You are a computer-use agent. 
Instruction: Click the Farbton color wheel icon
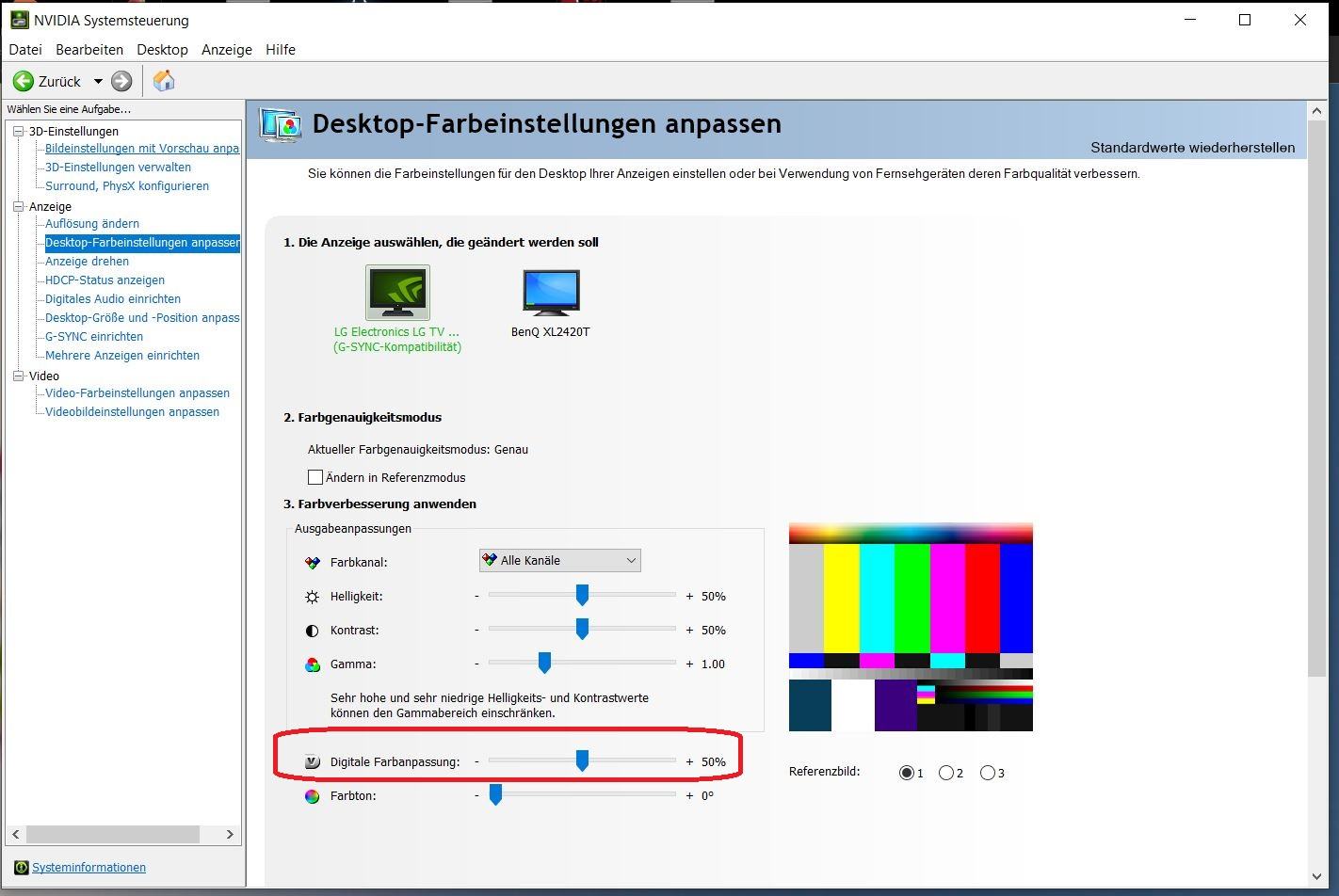(x=313, y=796)
